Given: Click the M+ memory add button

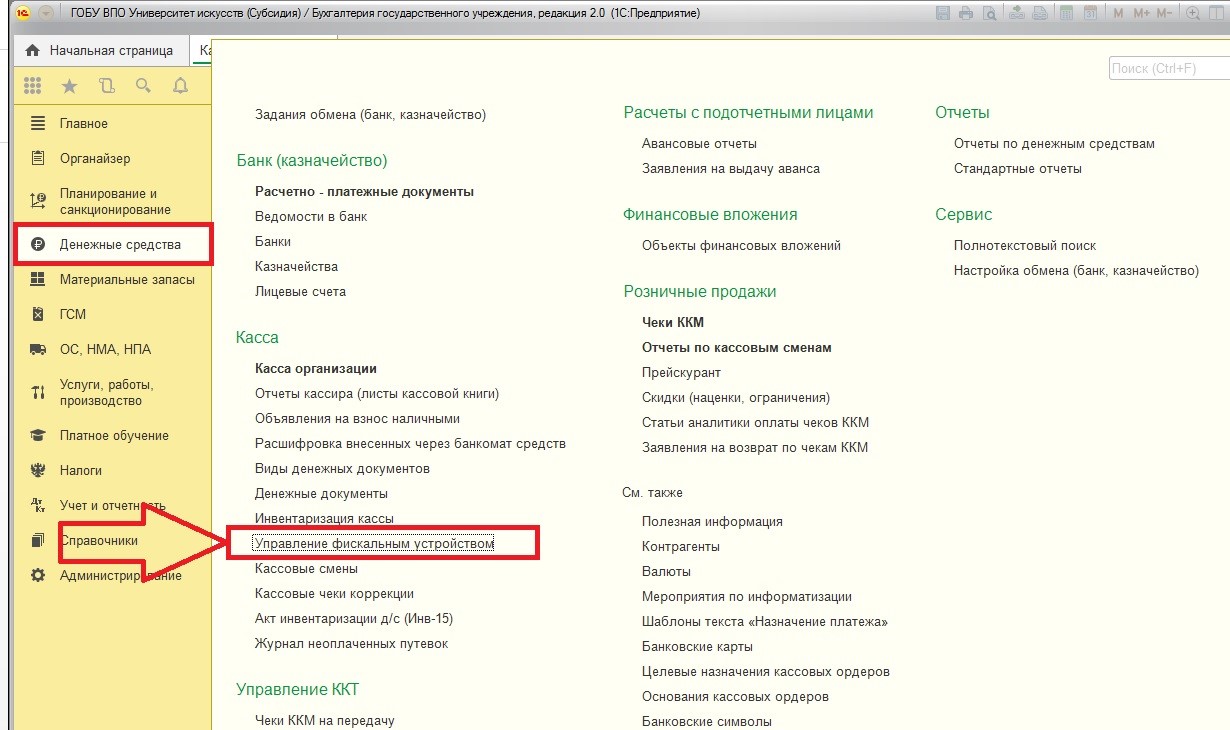Looking at the screenshot, I should pyautogui.click(x=1141, y=13).
